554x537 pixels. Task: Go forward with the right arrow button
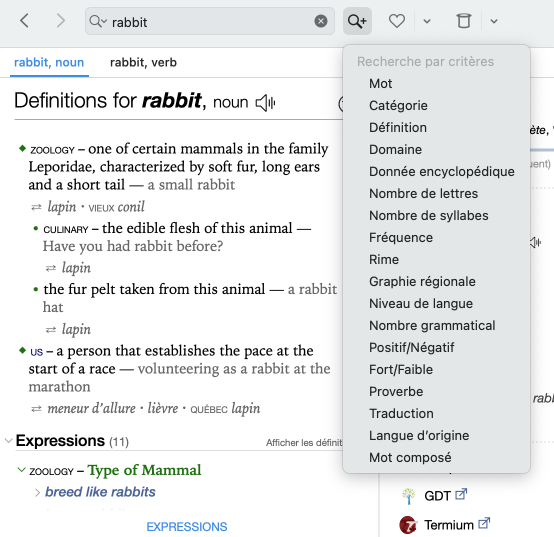point(61,21)
